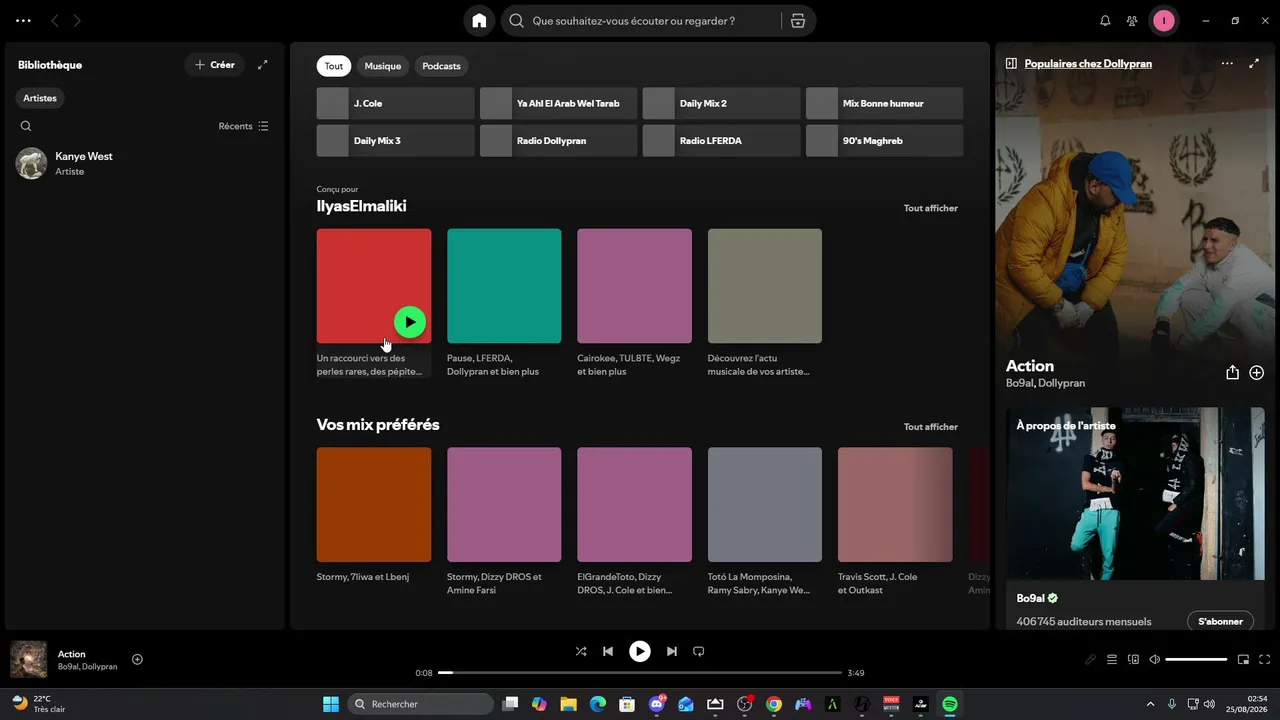Screen dimensions: 1280x720
Task: Open Radio LFERDA tile
Action: point(721,141)
